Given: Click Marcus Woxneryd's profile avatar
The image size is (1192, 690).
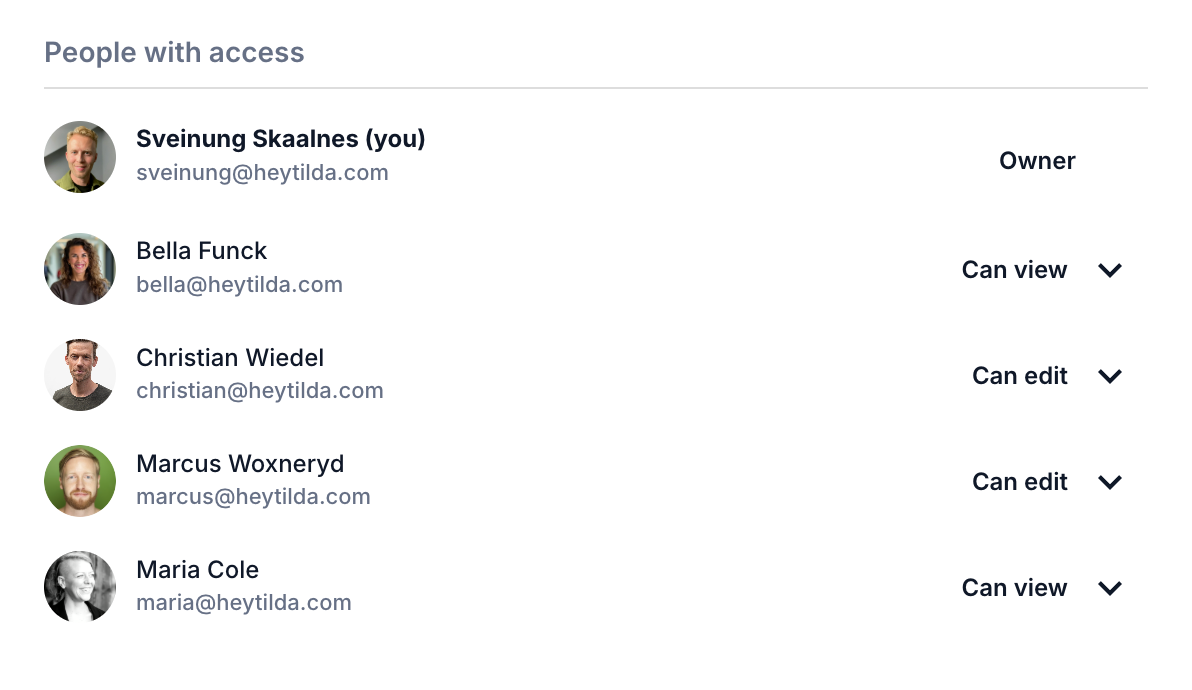Looking at the screenshot, I should (80, 481).
